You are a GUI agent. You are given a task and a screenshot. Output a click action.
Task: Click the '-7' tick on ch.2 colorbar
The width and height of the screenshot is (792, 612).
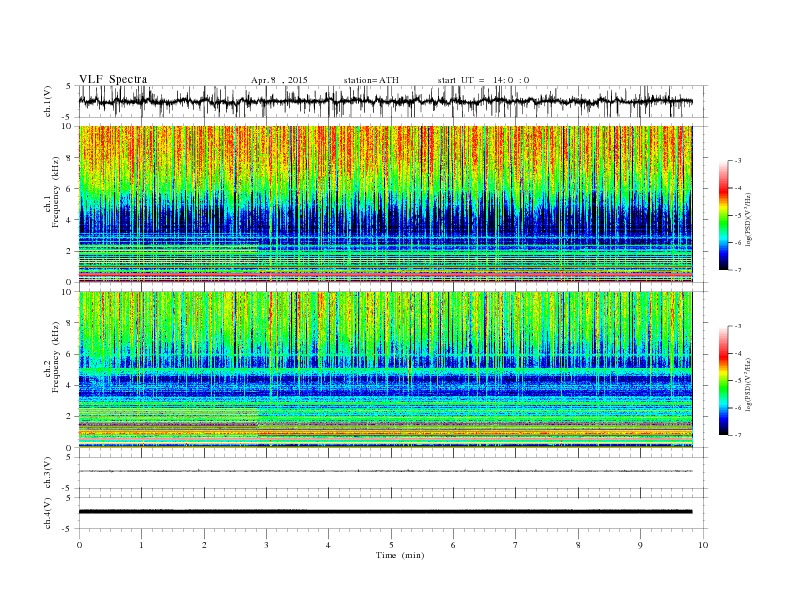tap(737, 435)
